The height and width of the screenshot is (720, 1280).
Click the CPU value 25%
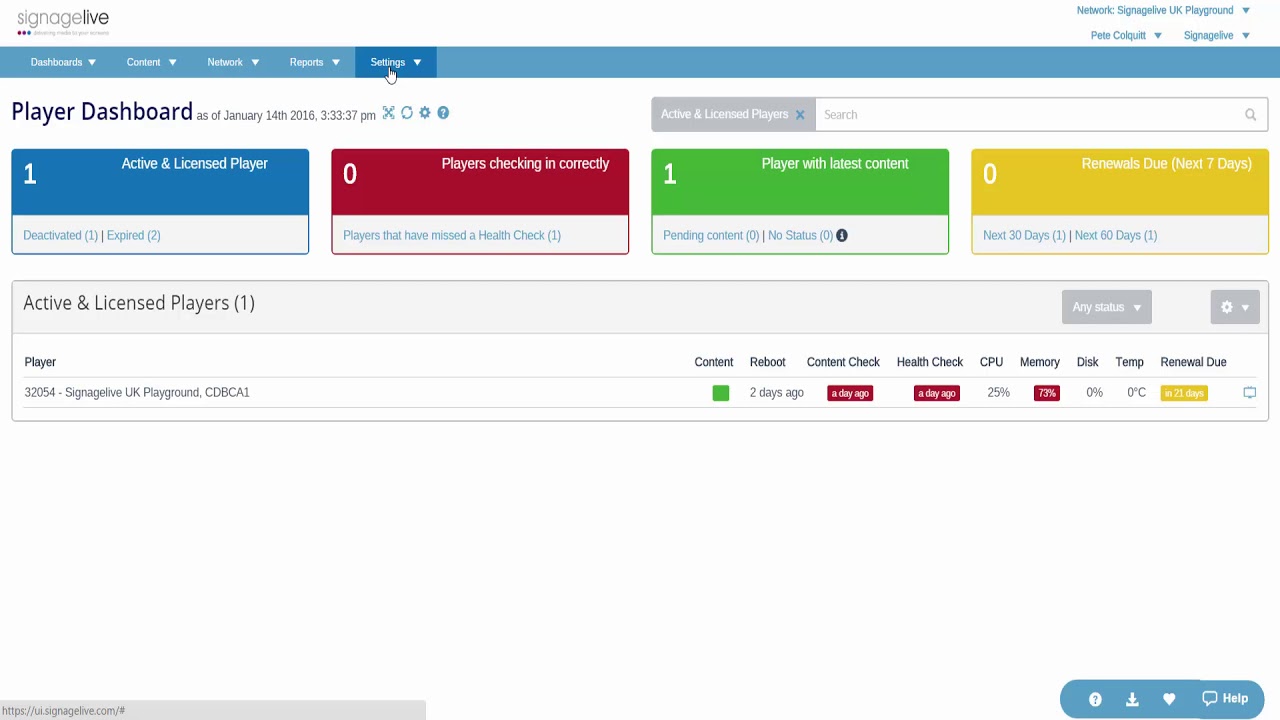[999, 392]
